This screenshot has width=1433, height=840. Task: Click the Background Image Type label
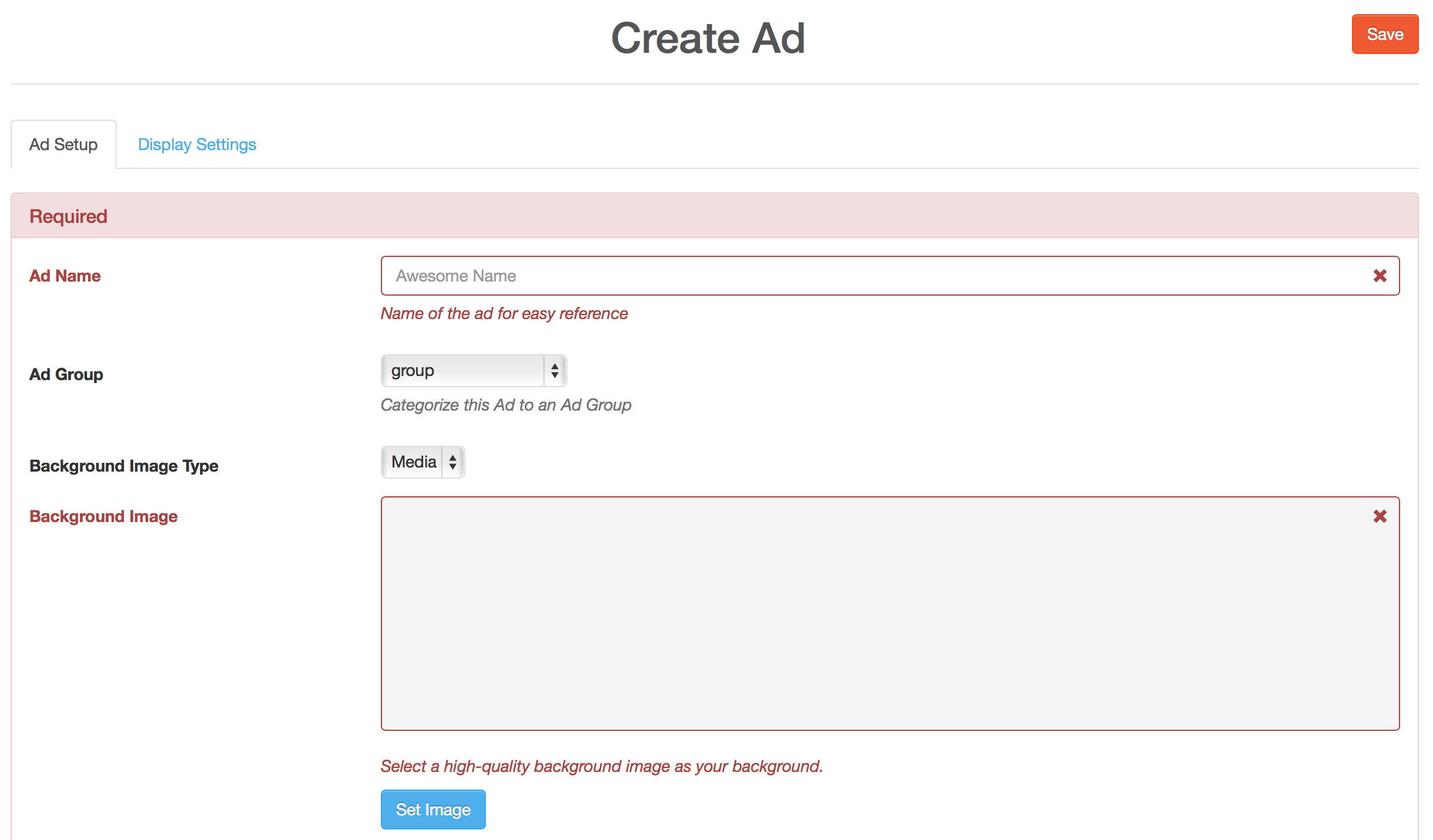(x=123, y=466)
